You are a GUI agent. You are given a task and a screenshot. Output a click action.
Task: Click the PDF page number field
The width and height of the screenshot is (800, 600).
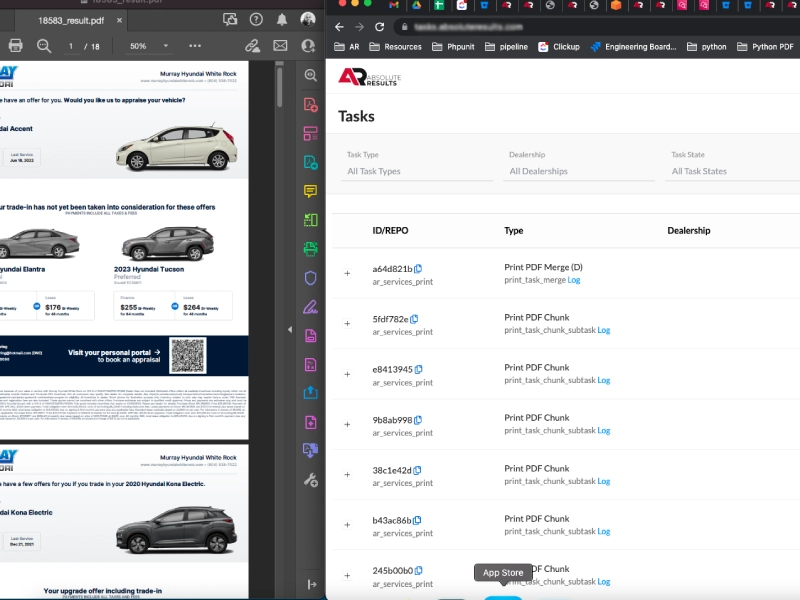click(x=71, y=46)
